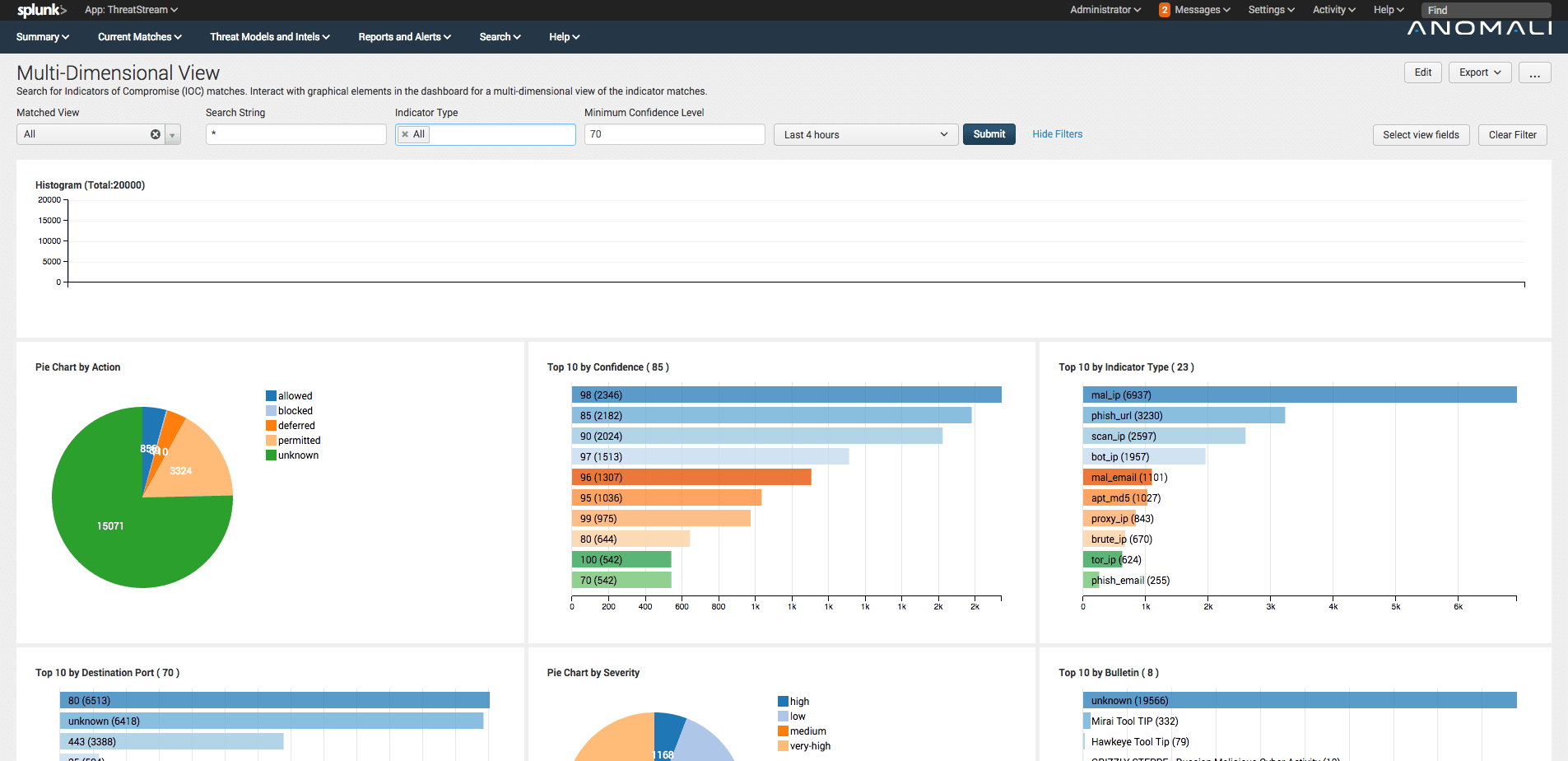The height and width of the screenshot is (761, 1568).
Task: Click the 'blocked' color swatch in the legend
Action: [270, 410]
